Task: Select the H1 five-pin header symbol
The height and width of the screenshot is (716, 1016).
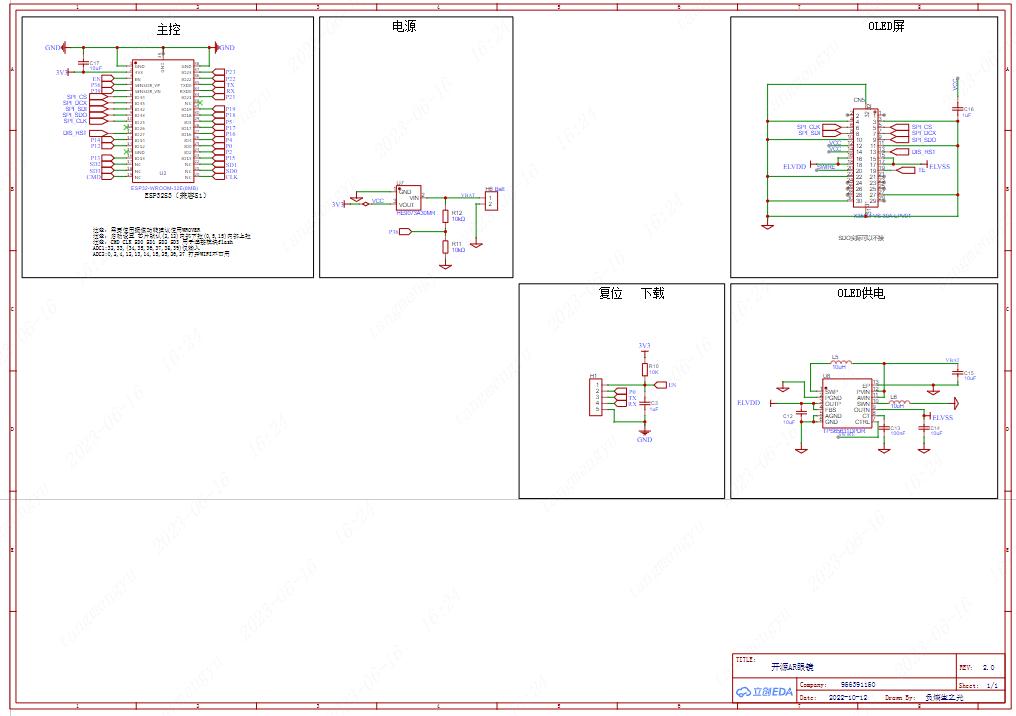Action: tap(595, 397)
